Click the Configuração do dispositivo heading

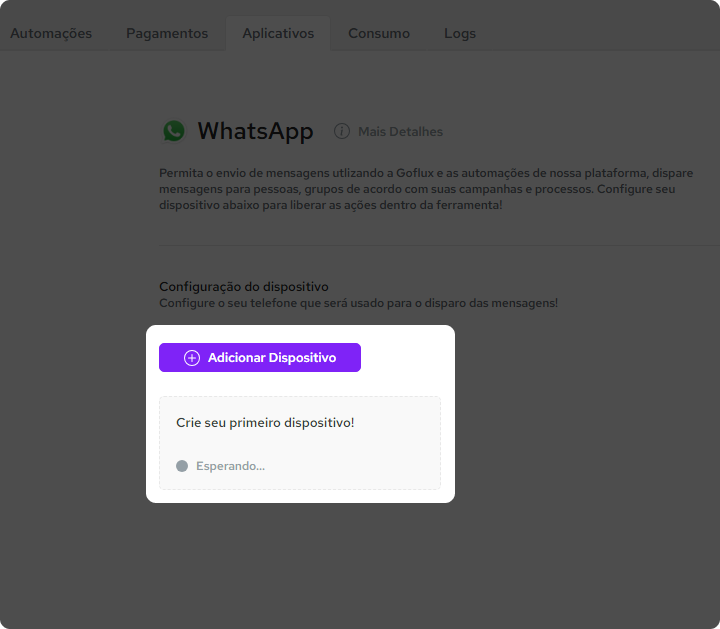(x=244, y=286)
